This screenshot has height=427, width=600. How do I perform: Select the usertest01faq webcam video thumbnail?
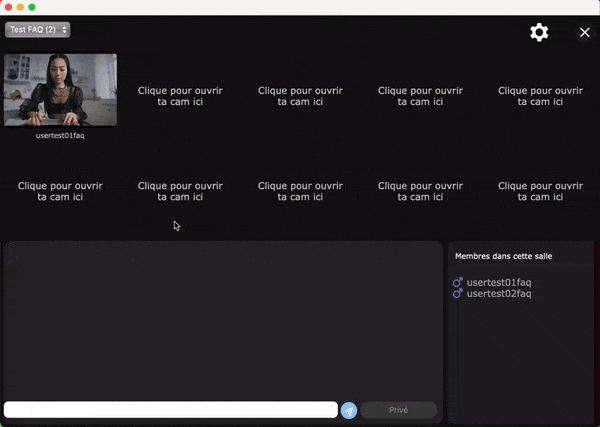(x=60, y=90)
